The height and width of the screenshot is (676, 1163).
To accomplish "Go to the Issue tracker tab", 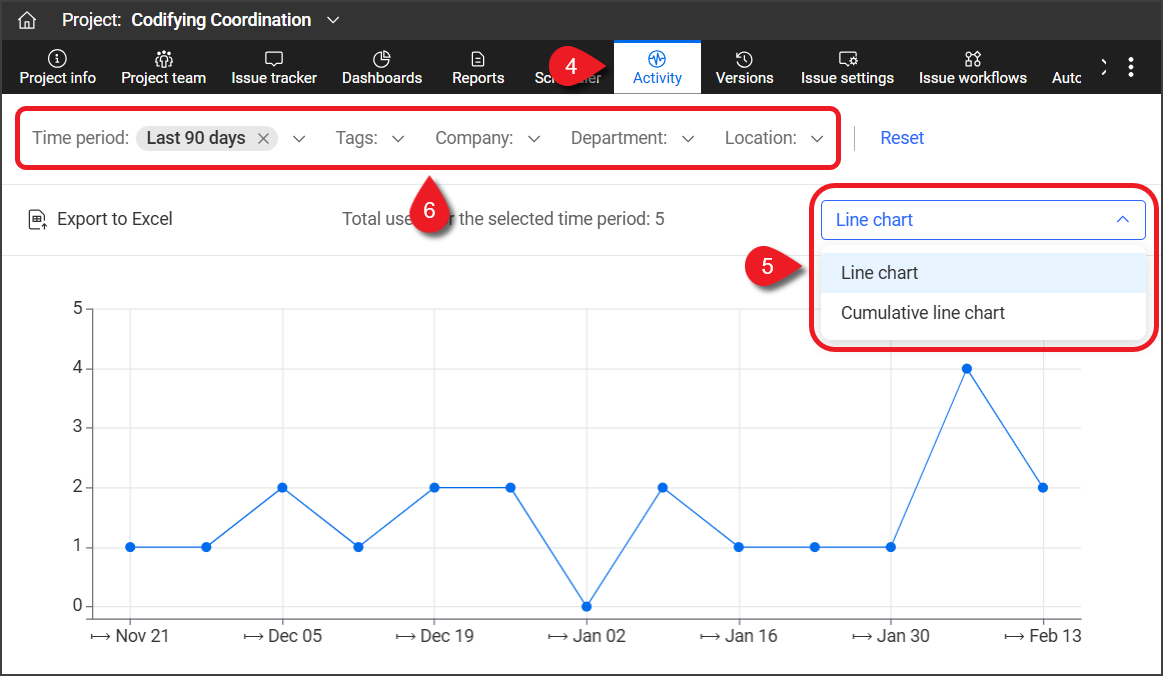I will click(274, 67).
